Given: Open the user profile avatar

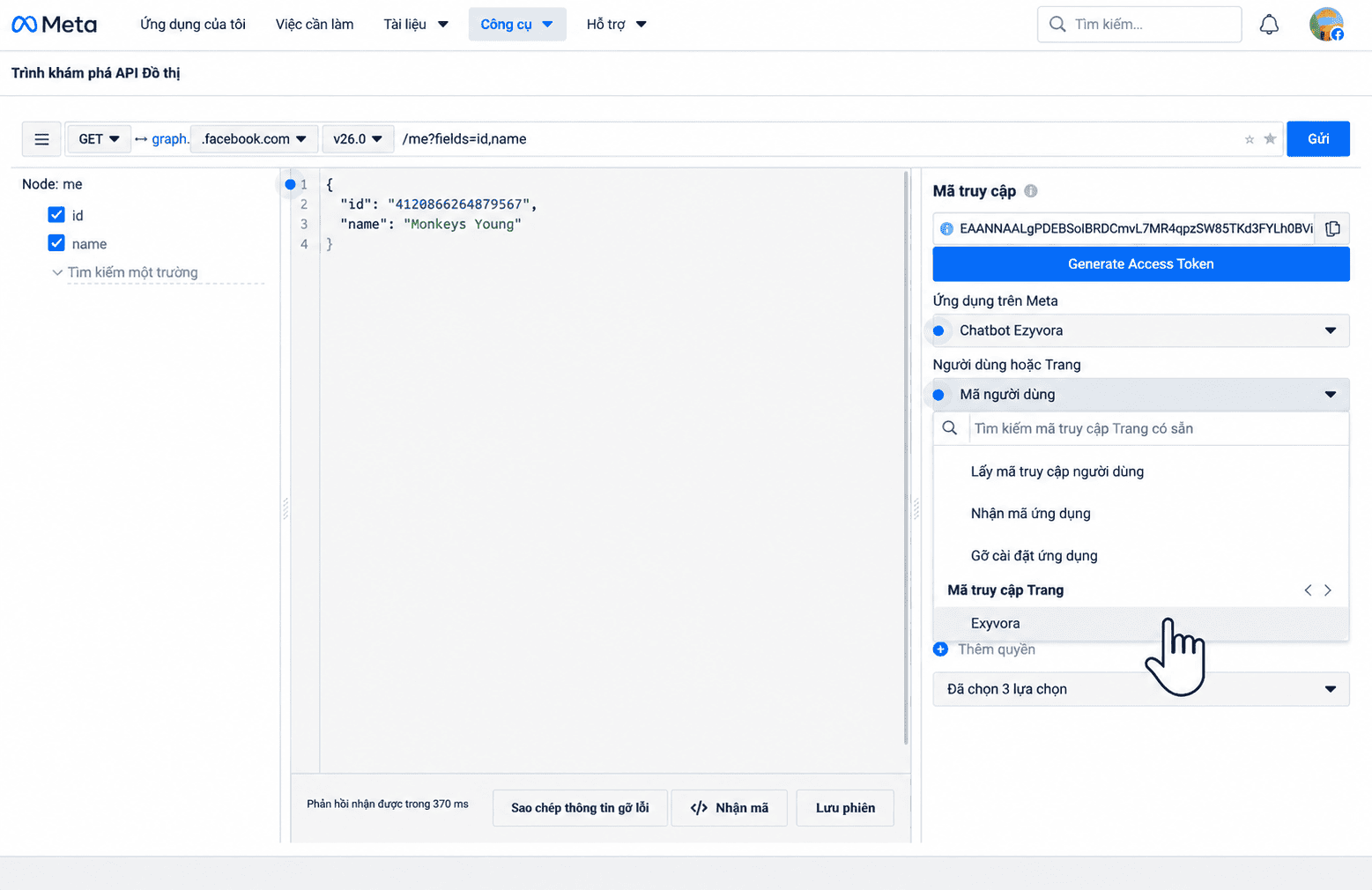Looking at the screenshot, I should click(1326, 25).
